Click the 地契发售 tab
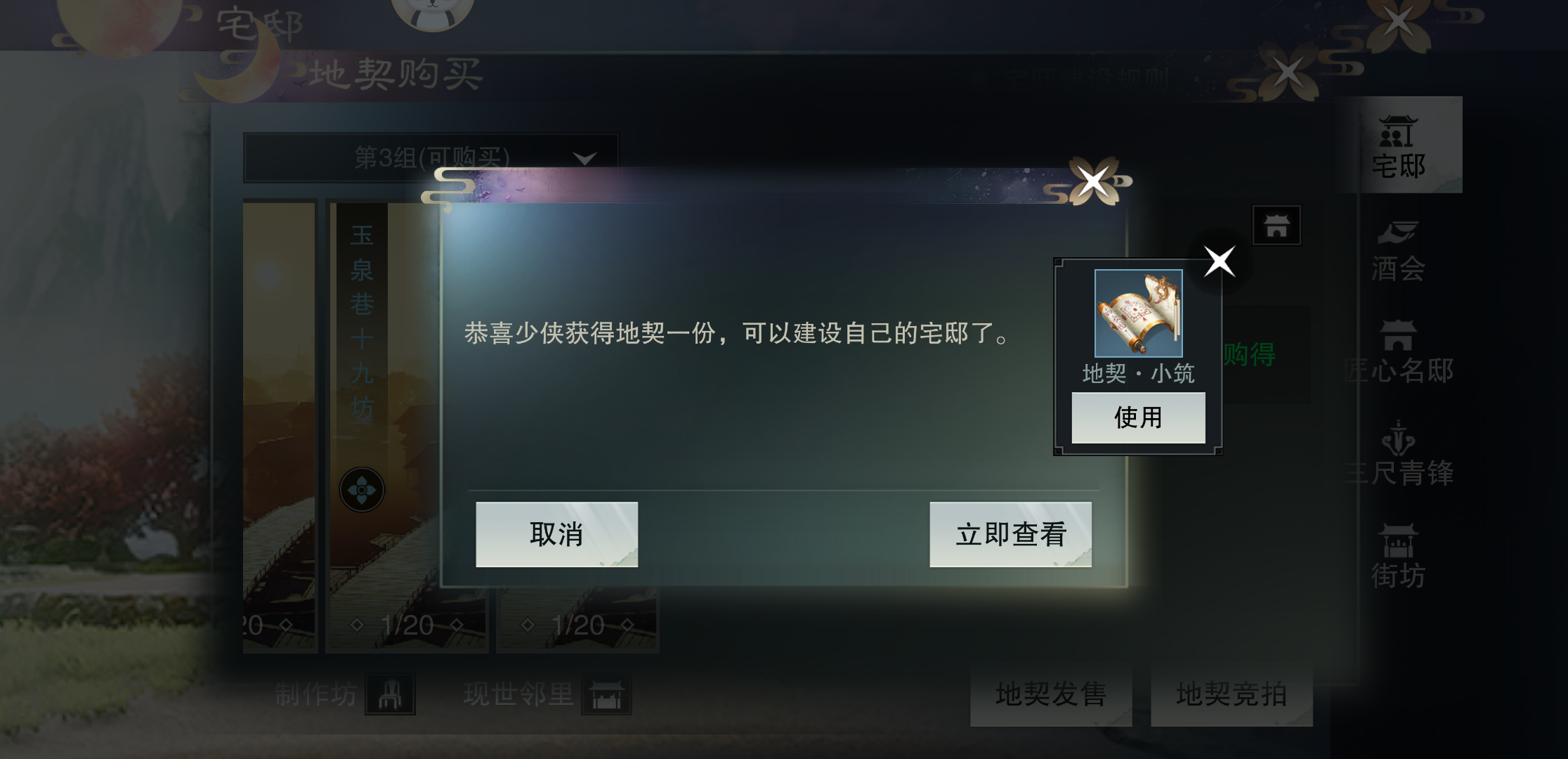 pyautogui.click(x=1051, y=694)
